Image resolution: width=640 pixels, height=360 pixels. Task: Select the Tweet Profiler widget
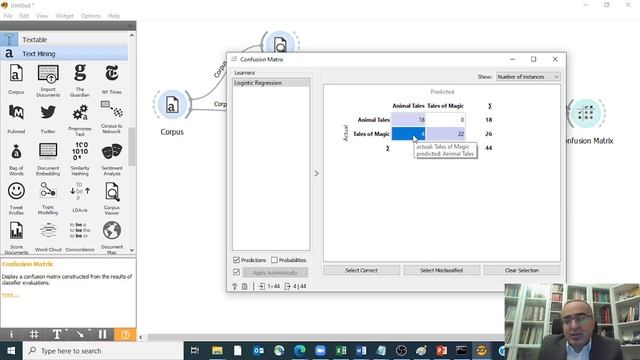pos(16,199)
